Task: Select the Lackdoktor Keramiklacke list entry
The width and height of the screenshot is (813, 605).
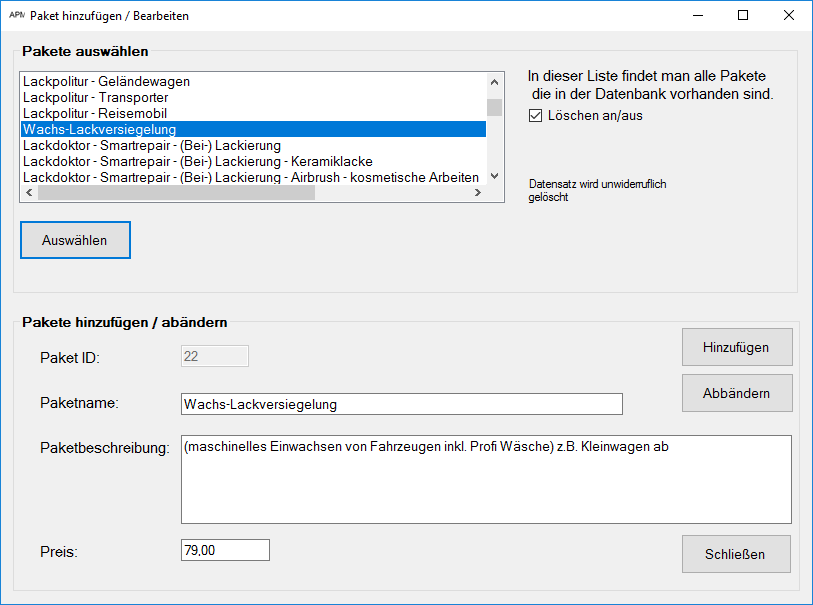Action: point(198,161)
